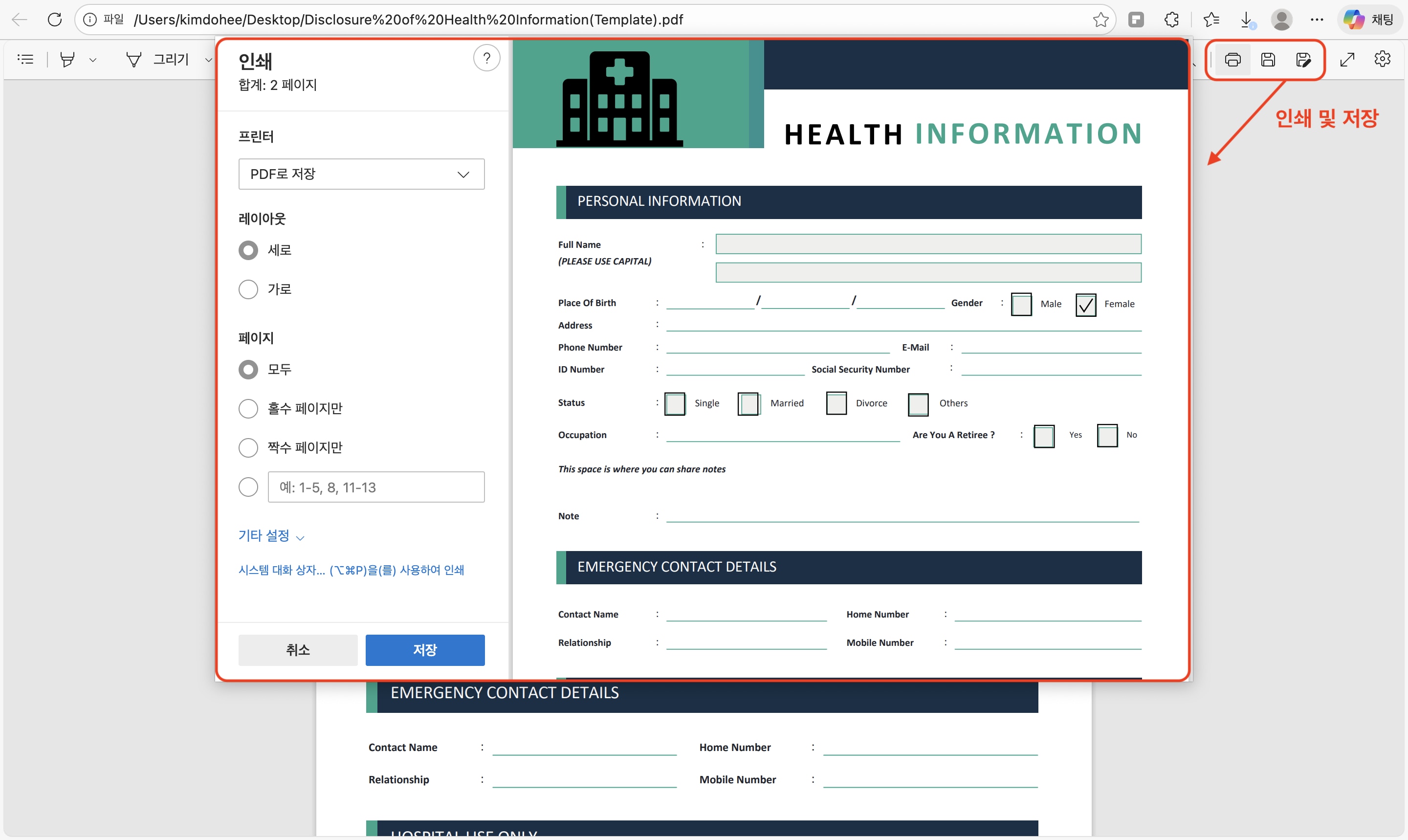Viewport: 1408px width, 840px height.
Task: Click the favorites star in address bar
Action: (x=1100, y=20)
